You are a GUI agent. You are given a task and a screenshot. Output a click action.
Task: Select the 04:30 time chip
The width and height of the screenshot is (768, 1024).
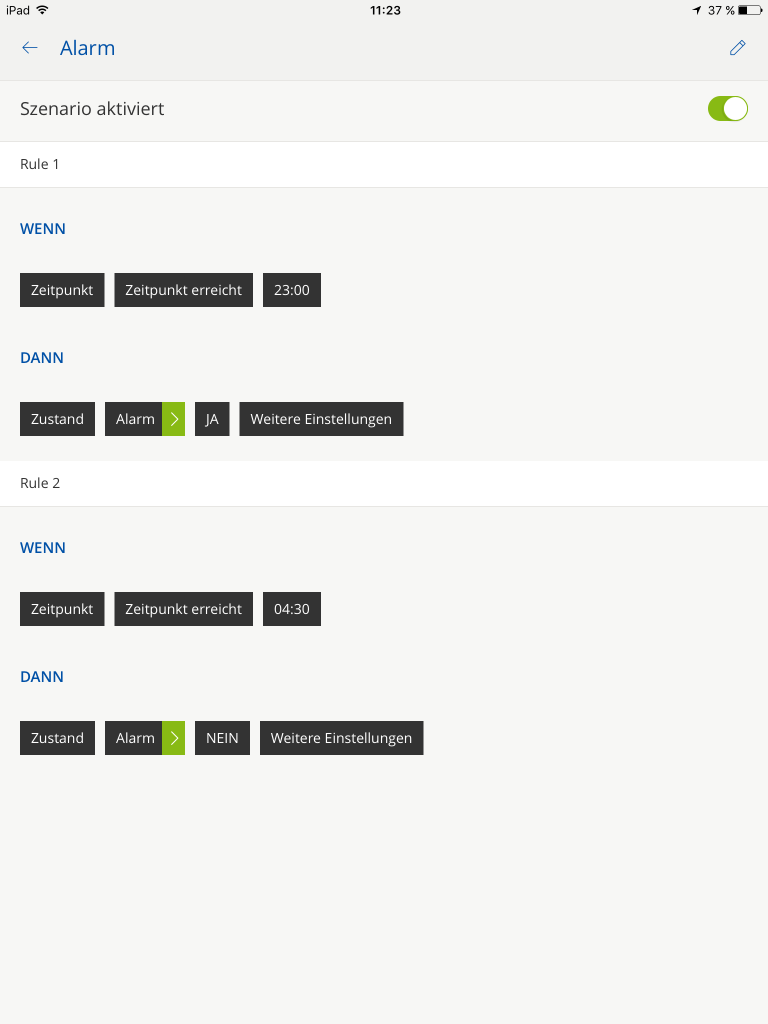(292, 609)
